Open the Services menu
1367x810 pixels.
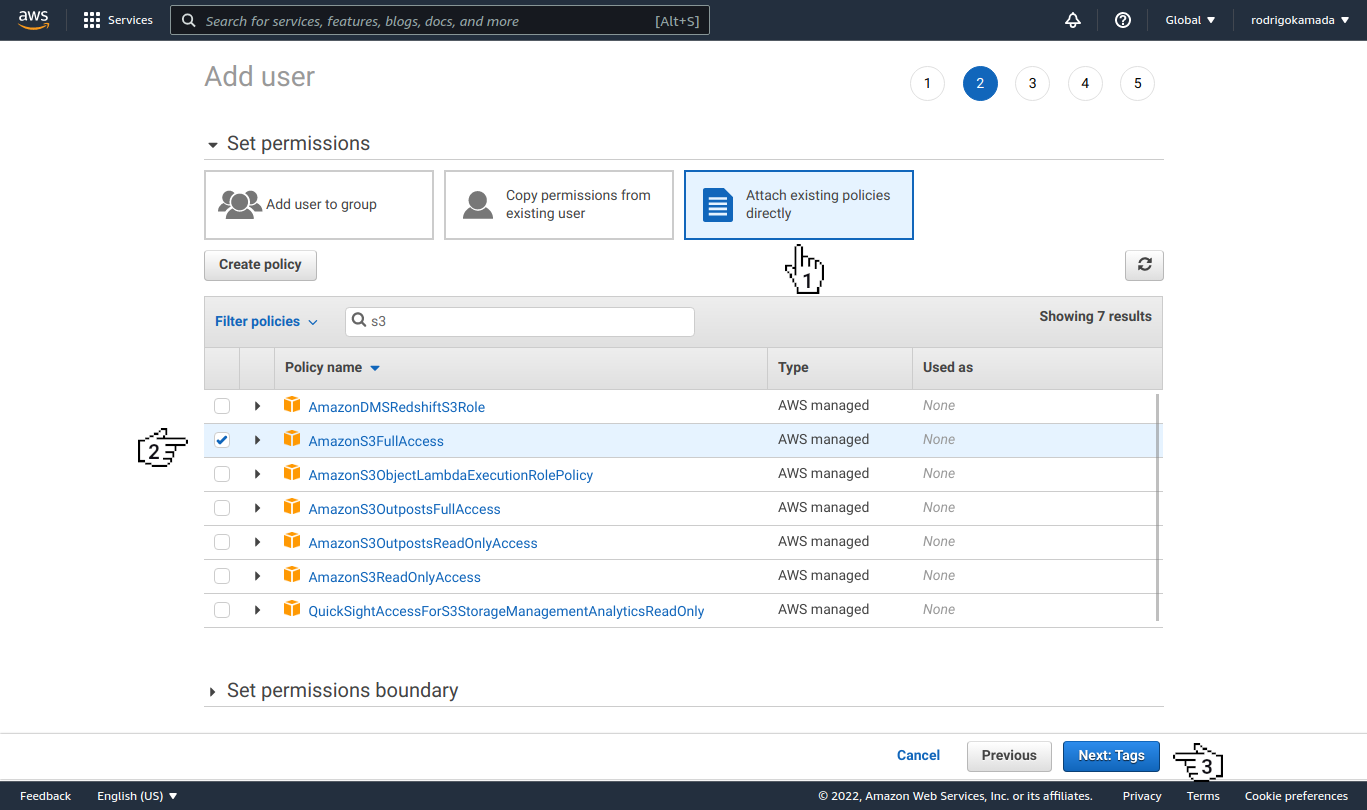point(118,19)
